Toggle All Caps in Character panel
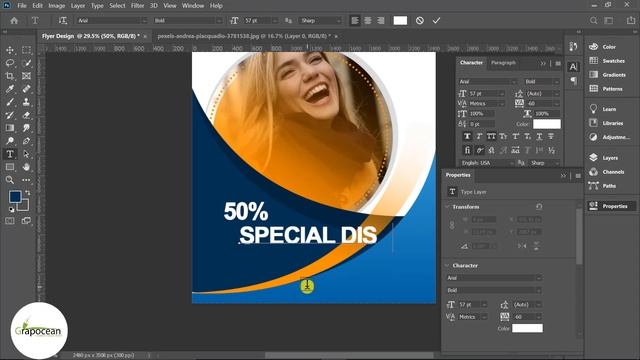 [x=491, y=136]
